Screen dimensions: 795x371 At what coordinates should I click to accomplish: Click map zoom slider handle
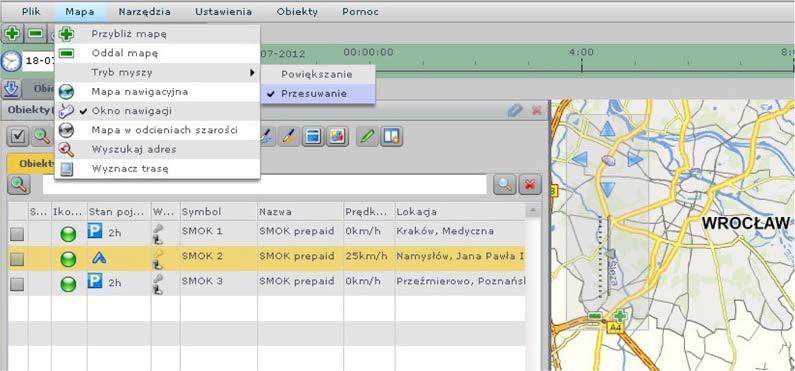[611, 253]
